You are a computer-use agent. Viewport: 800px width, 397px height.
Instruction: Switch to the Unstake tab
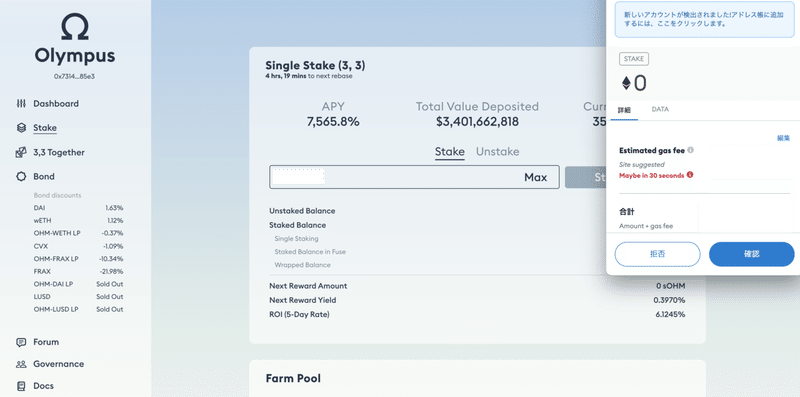(x=497, y=152)
